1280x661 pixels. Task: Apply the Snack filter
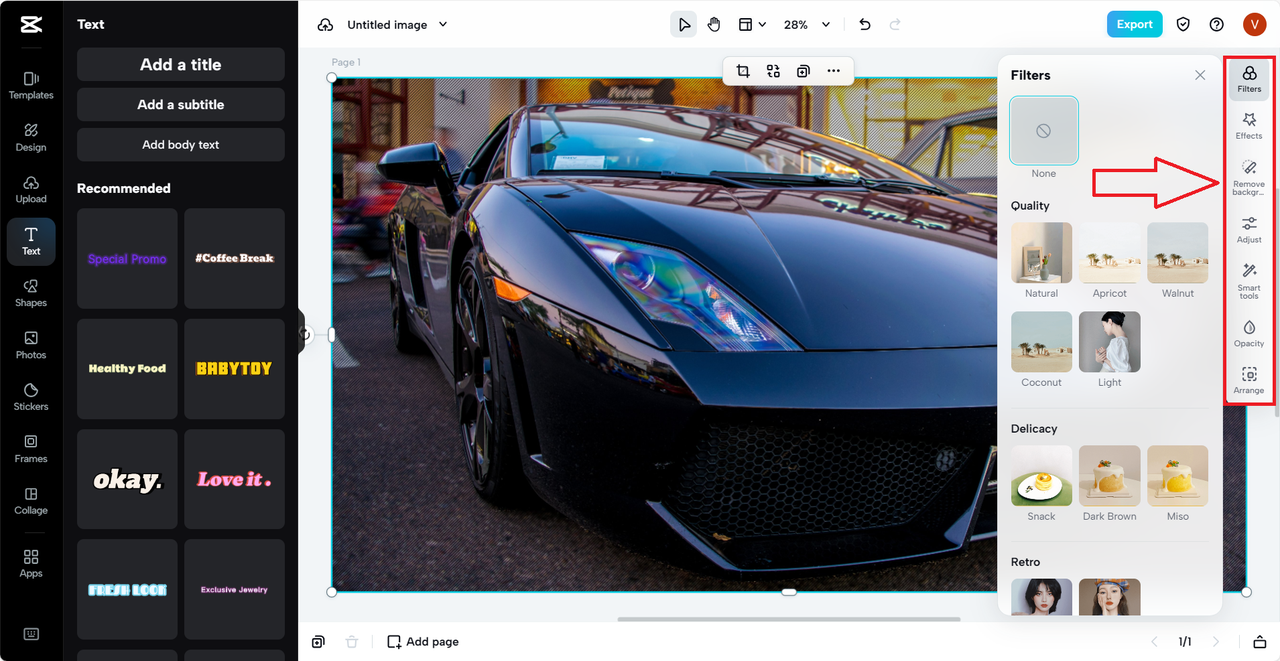[x=1041, y=476]
